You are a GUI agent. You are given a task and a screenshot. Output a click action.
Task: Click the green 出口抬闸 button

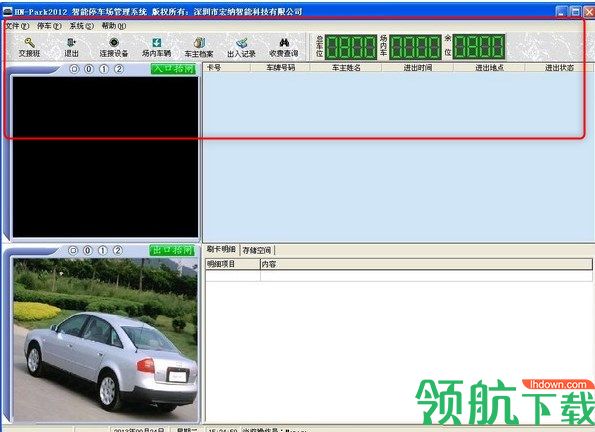click(x=172, y=250)
